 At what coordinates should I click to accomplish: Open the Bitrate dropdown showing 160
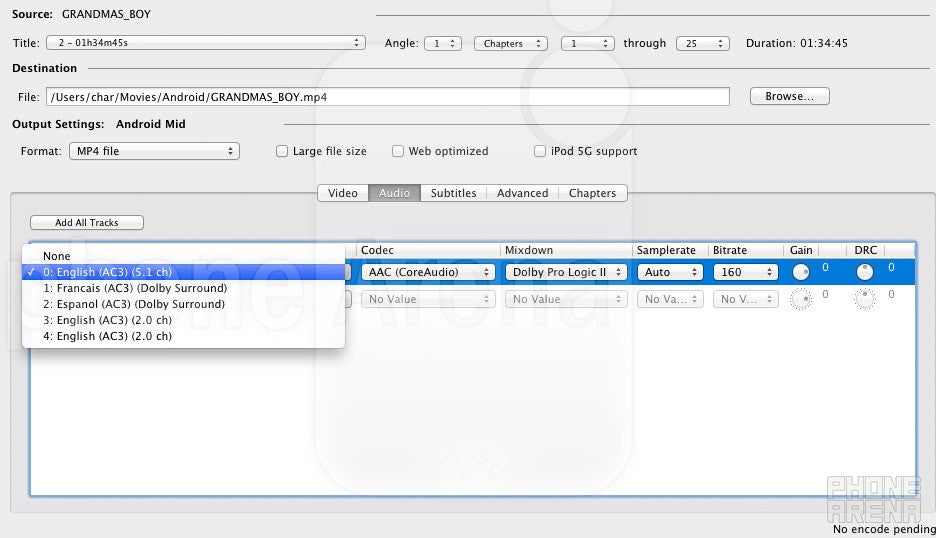click(x=746, y=272)
